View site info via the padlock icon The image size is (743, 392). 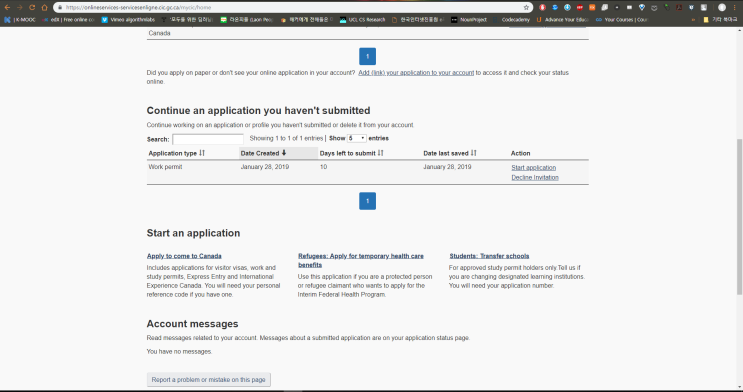coord(60,8)
